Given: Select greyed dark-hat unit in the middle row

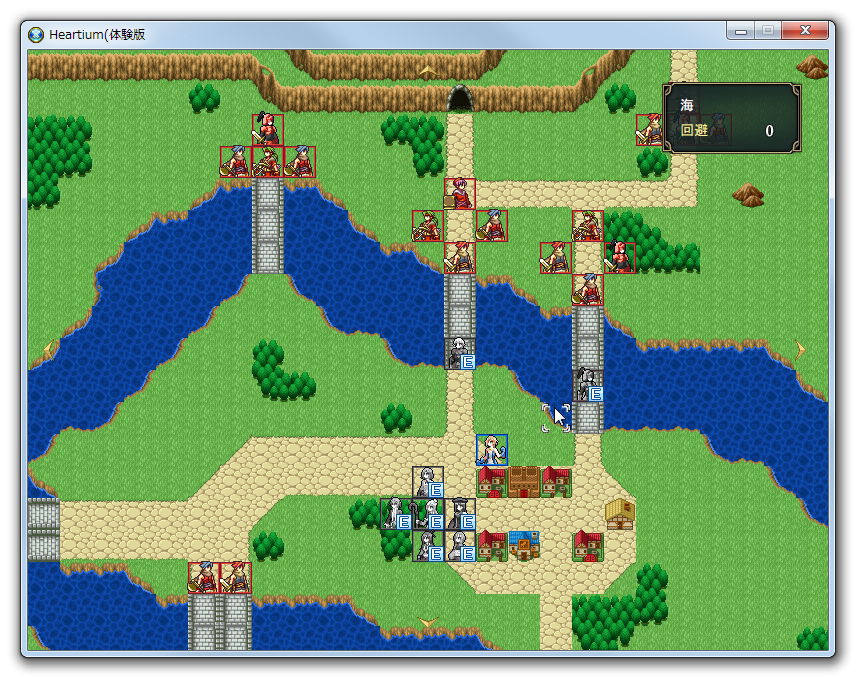Looking at the screenshot, I should [x=460, y=514].
